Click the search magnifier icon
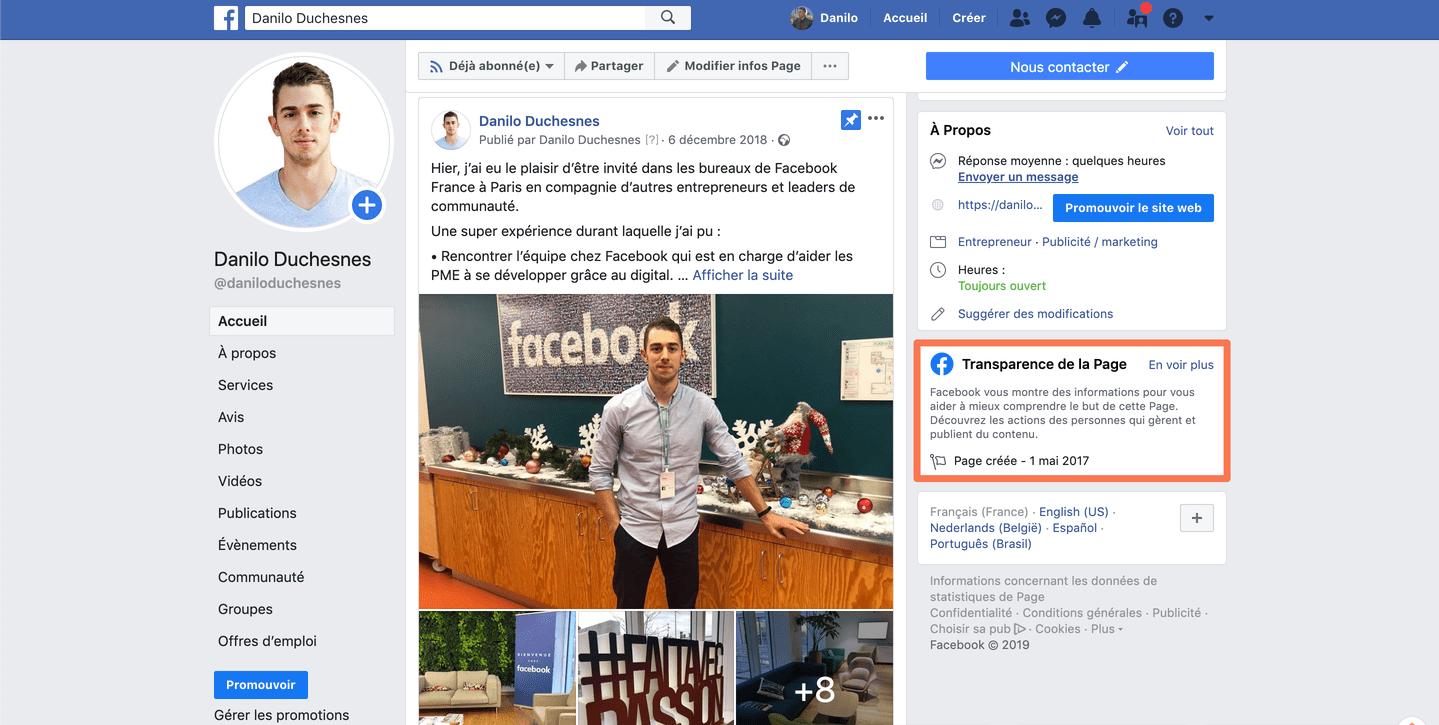This screenshot has height=725, width=1439. pyautogui.click(x=668, y=17)
